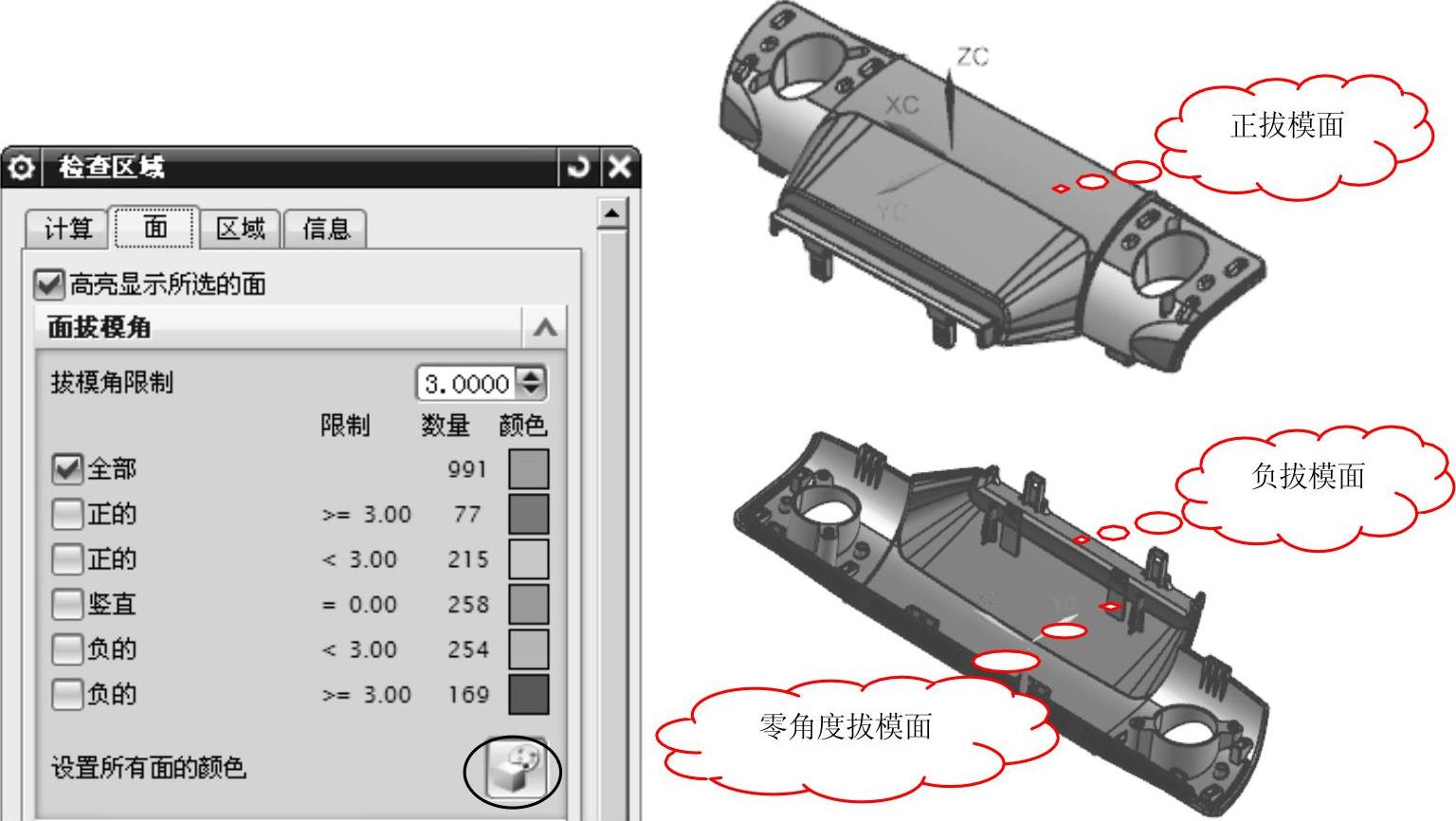
Task: Click the 全部 color swatch
Action: point(529,469)
